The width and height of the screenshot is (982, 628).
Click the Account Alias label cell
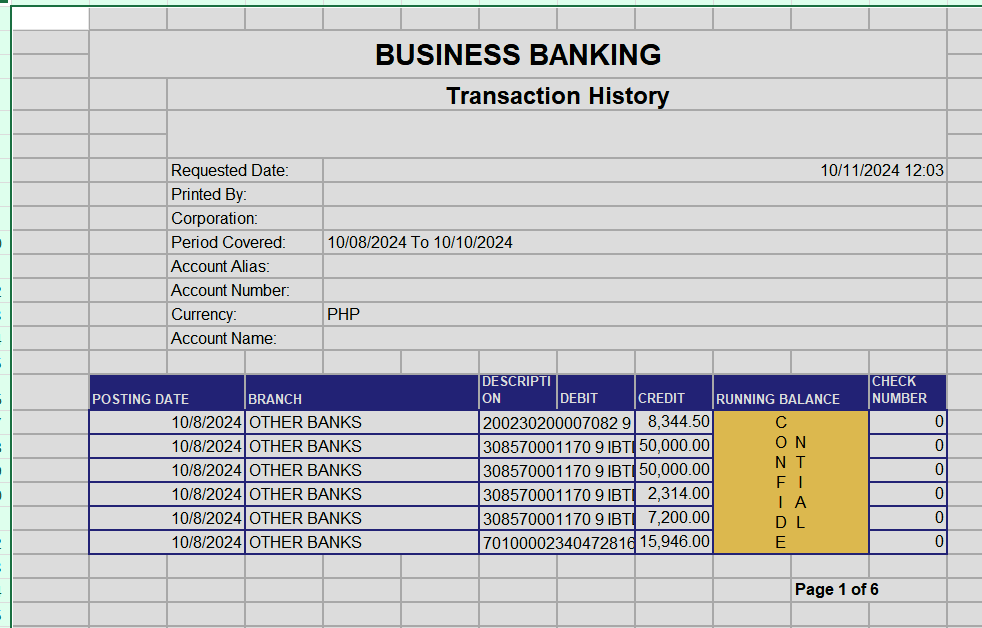(x=245, y=266)
